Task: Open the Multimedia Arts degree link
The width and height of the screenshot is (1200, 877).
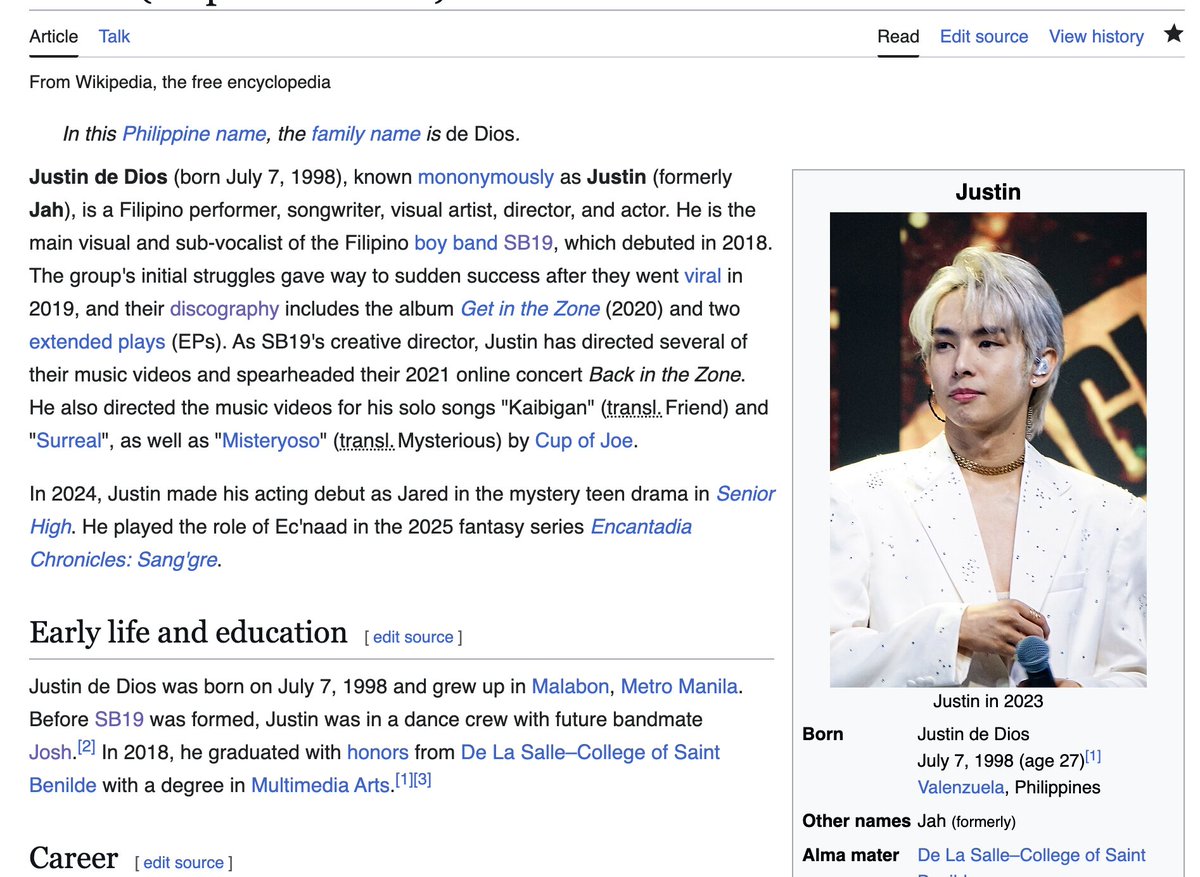Action: tap(320, 785)
